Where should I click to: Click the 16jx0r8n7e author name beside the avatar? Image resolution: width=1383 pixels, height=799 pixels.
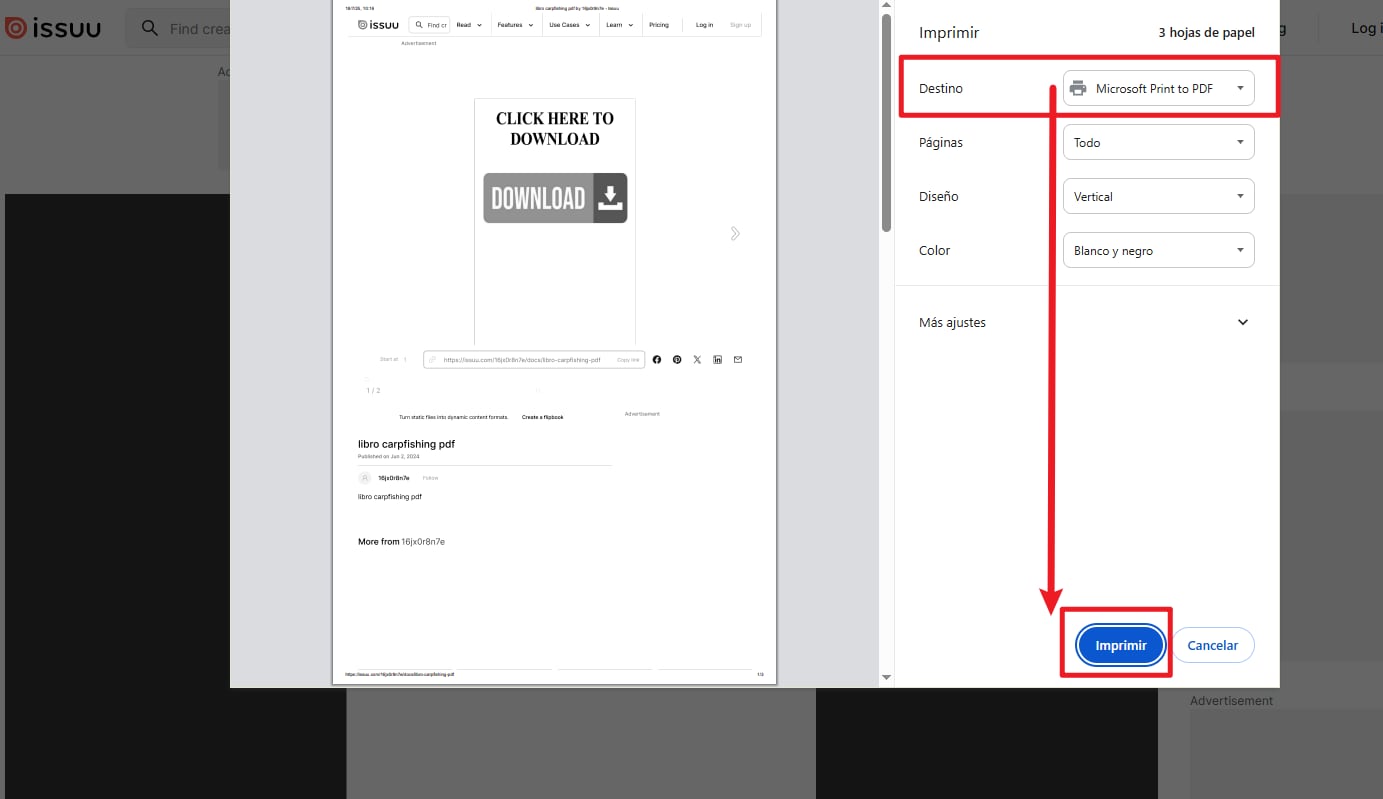point(393,478)
